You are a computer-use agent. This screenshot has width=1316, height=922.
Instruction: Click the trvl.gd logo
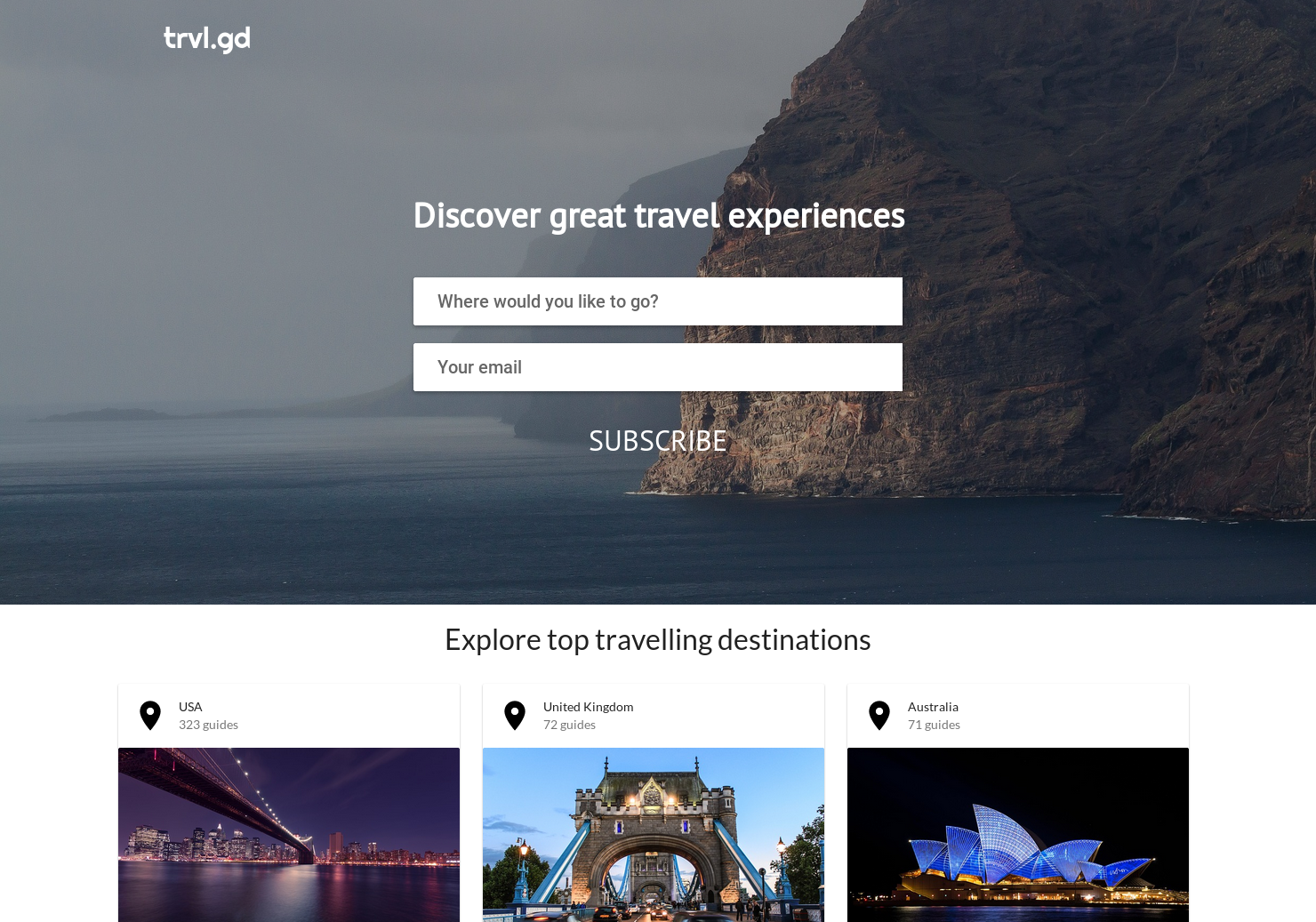click(207, 39)
